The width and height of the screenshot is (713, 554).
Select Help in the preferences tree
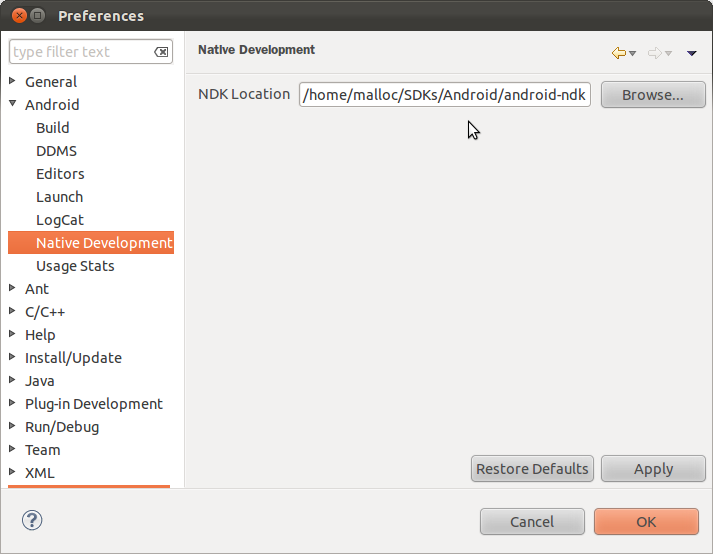(x=40, y=335)
